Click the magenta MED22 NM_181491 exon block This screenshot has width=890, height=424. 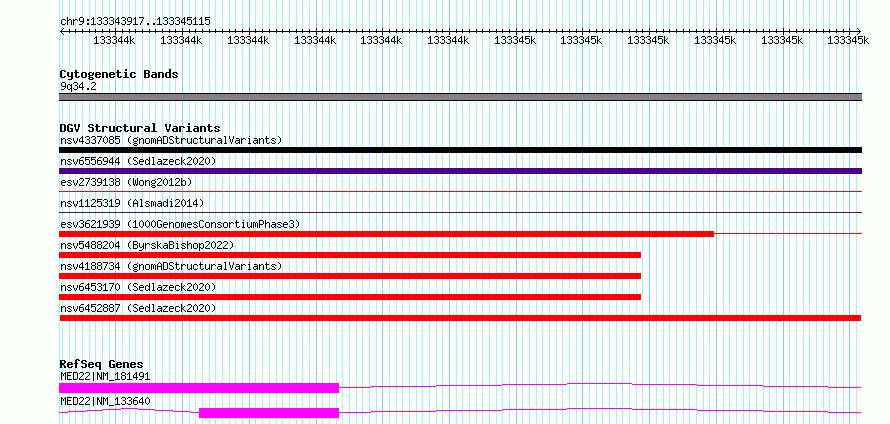pyautogui.click(x=199, y=388)
